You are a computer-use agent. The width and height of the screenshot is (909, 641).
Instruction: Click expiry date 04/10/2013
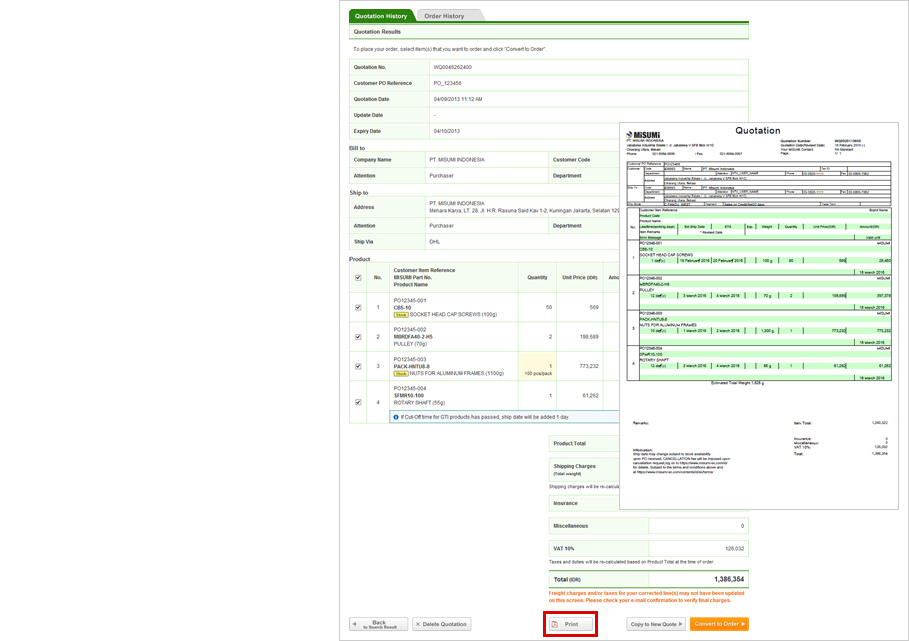tap(447, 131)
